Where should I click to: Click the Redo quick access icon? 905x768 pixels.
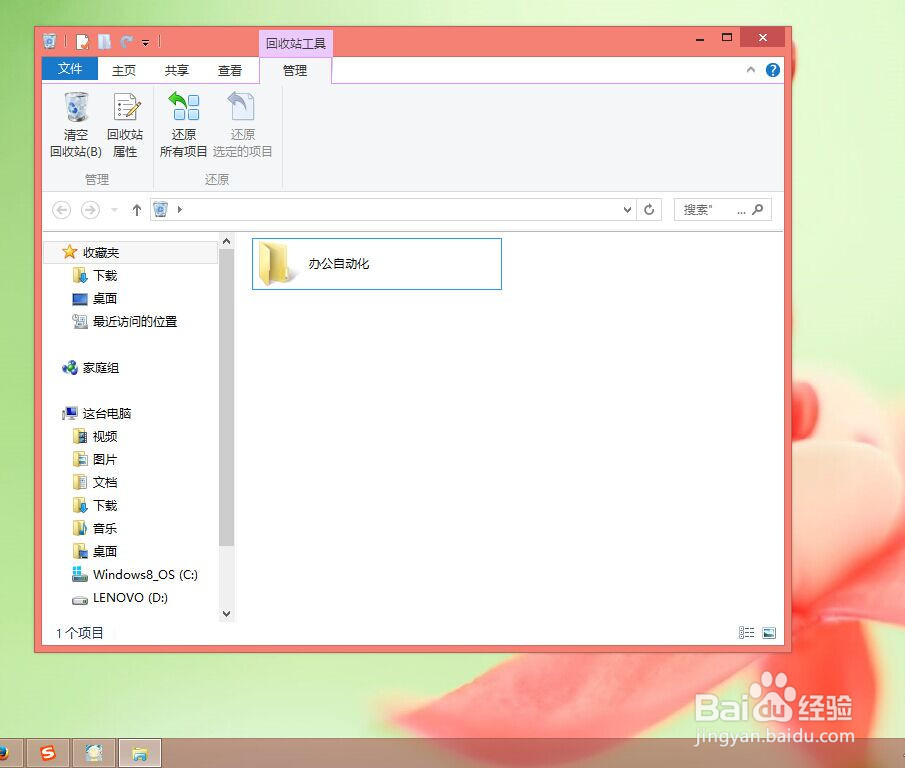pos(126,42)
